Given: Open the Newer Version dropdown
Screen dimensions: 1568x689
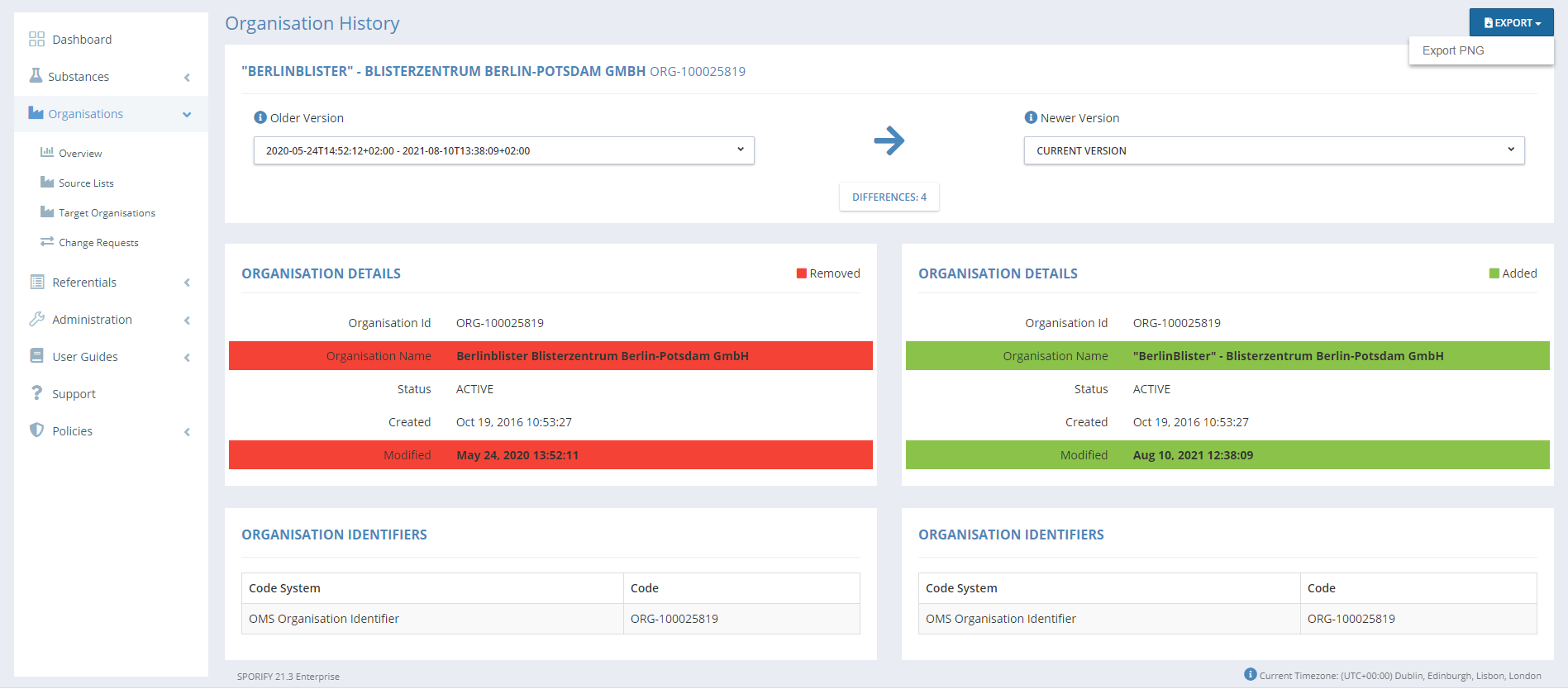Looking at the screenshot, I should click(1274, 150).
